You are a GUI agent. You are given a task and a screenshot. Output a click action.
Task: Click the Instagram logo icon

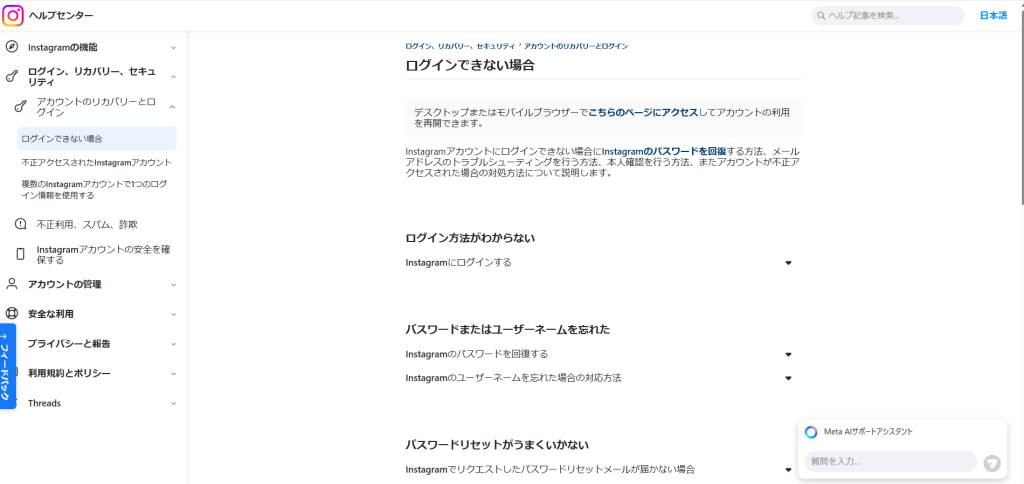(14, 16)
